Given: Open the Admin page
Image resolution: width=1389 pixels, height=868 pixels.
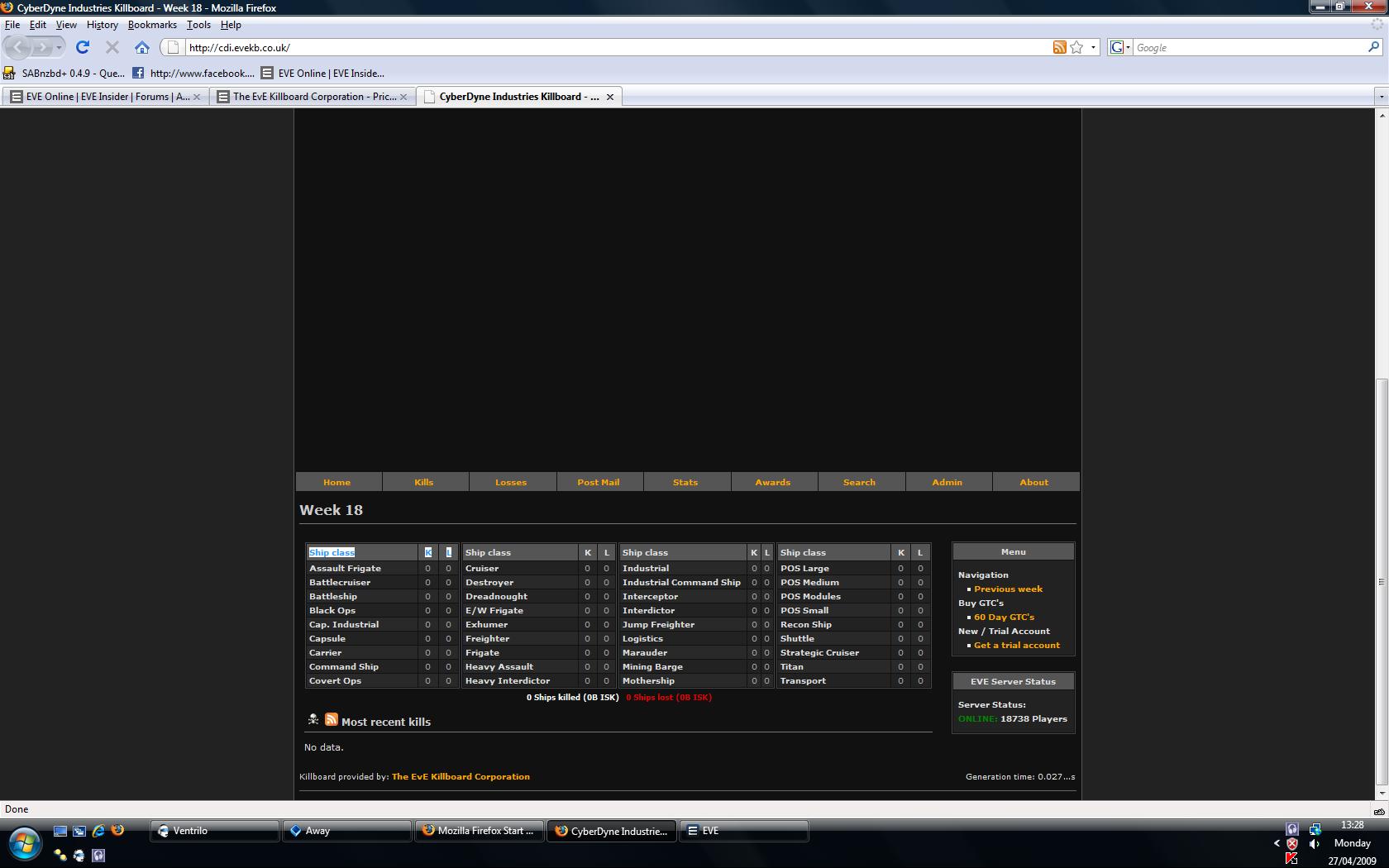Looking at the screenshot, I should 947,482.
